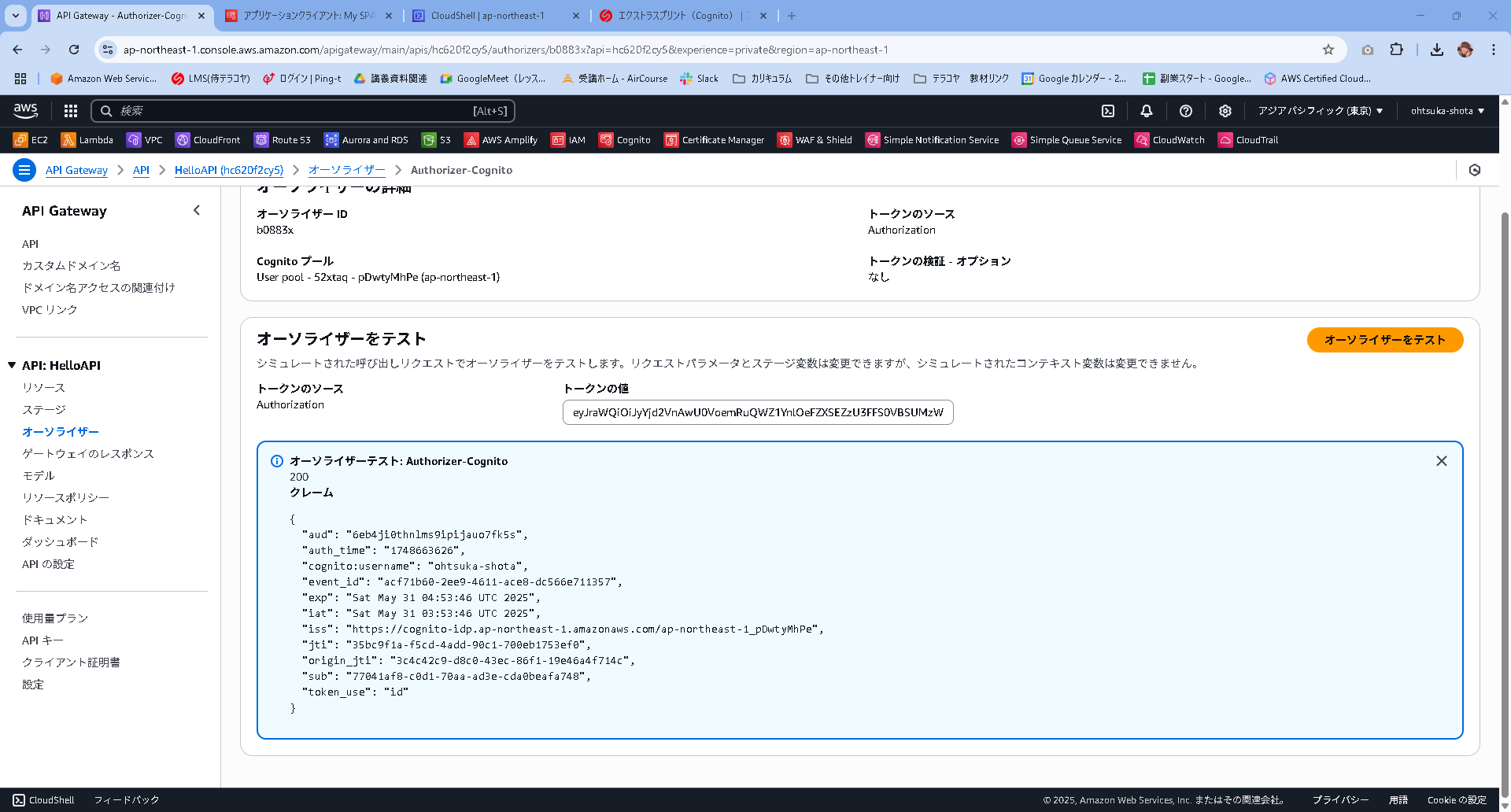Viewport: 1511px width, 812px height.
Task: Switch to the CloudShell browser tab
Action: pyautogui.click(x=485, y=15)
